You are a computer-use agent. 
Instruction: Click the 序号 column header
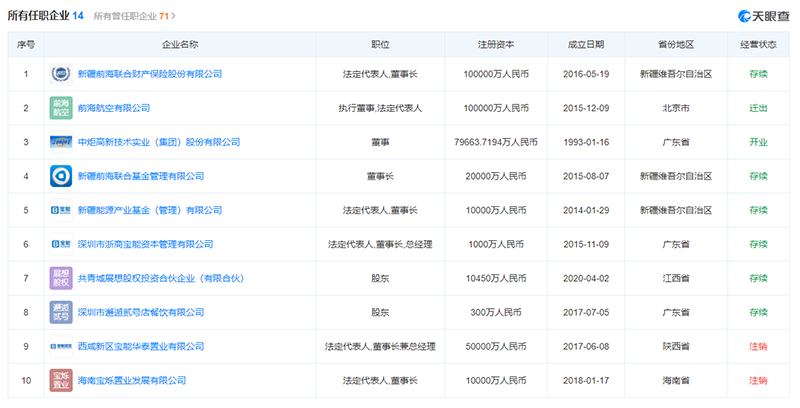26,45
